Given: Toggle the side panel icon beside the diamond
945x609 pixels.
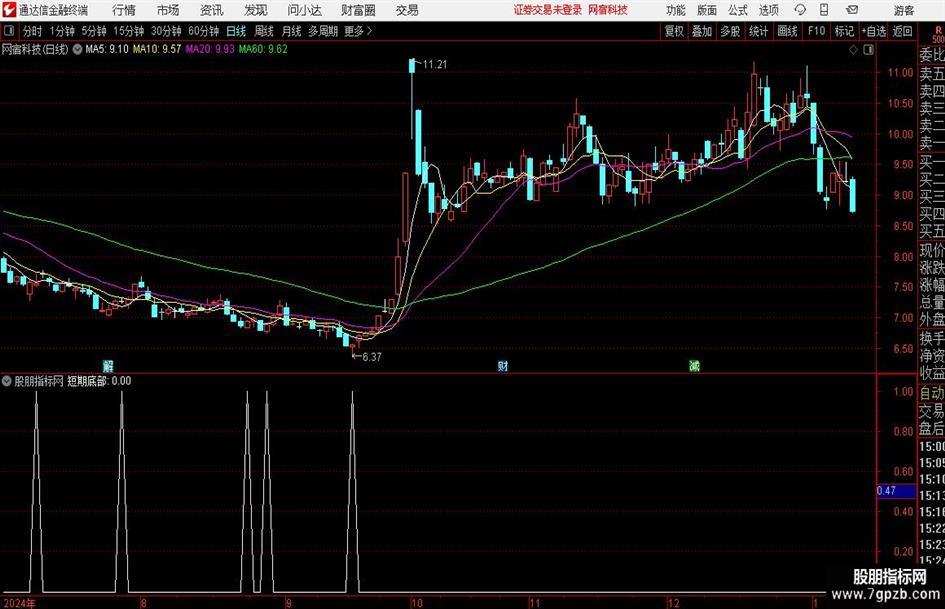Looking at the screenshot, I should [868, 50].
